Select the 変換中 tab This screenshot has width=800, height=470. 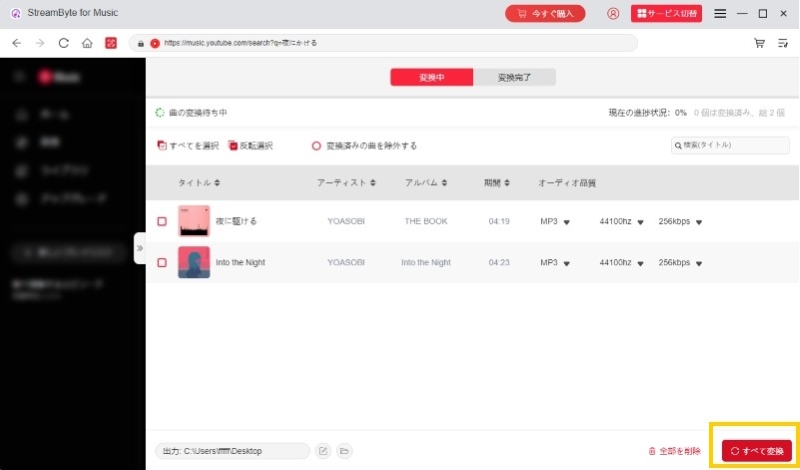pyautogui.click(x=431, y=77)
